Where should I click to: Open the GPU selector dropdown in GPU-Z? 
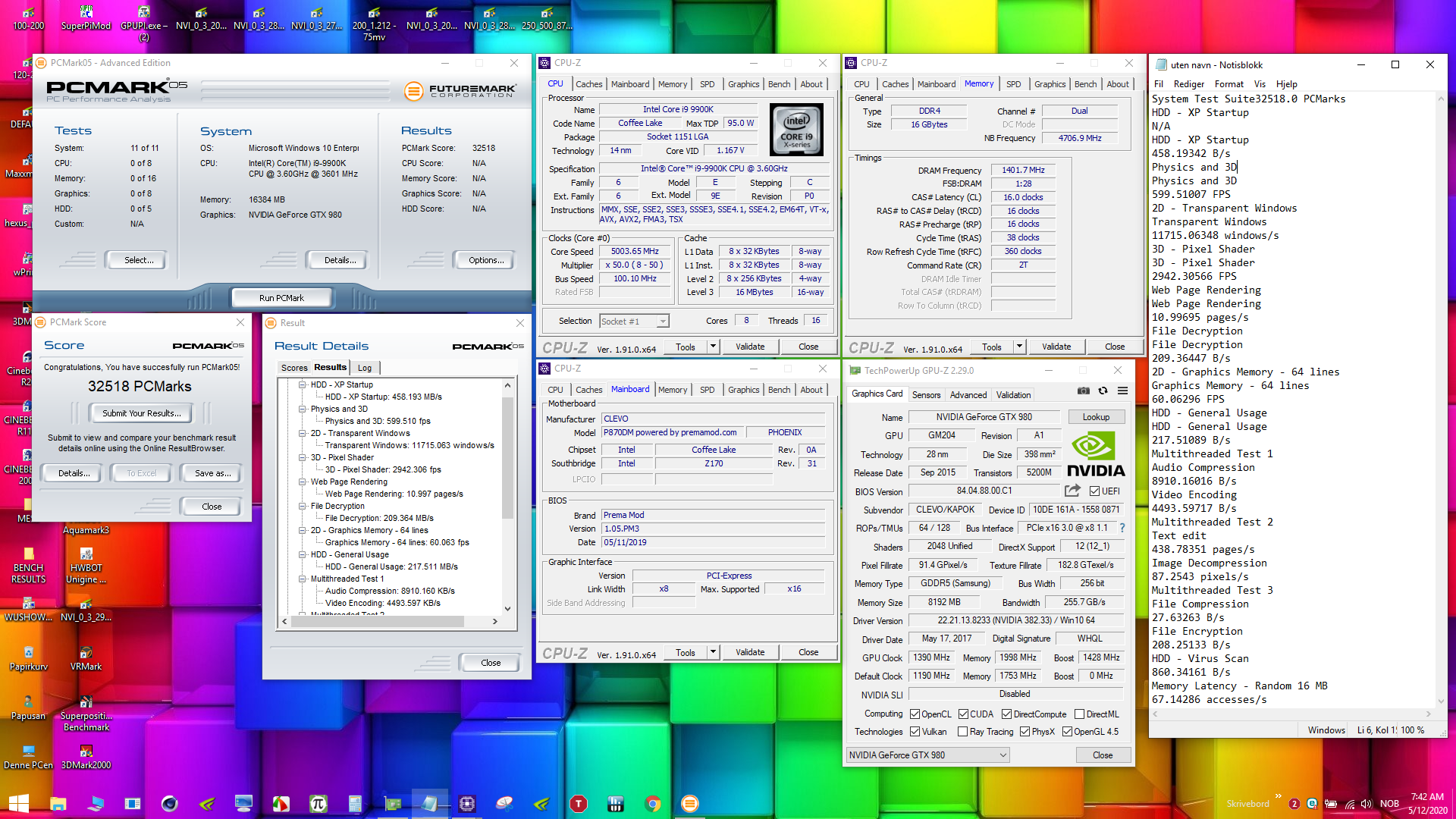point(928,755)
